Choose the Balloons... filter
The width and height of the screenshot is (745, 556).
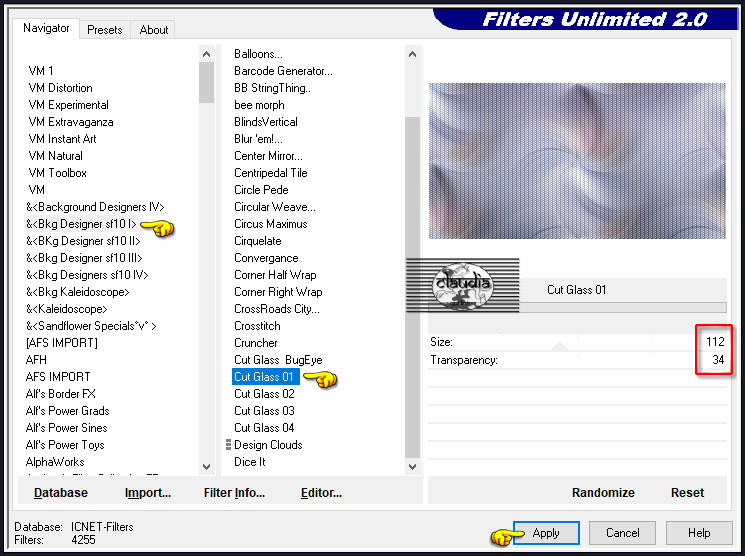coord(258,54)
